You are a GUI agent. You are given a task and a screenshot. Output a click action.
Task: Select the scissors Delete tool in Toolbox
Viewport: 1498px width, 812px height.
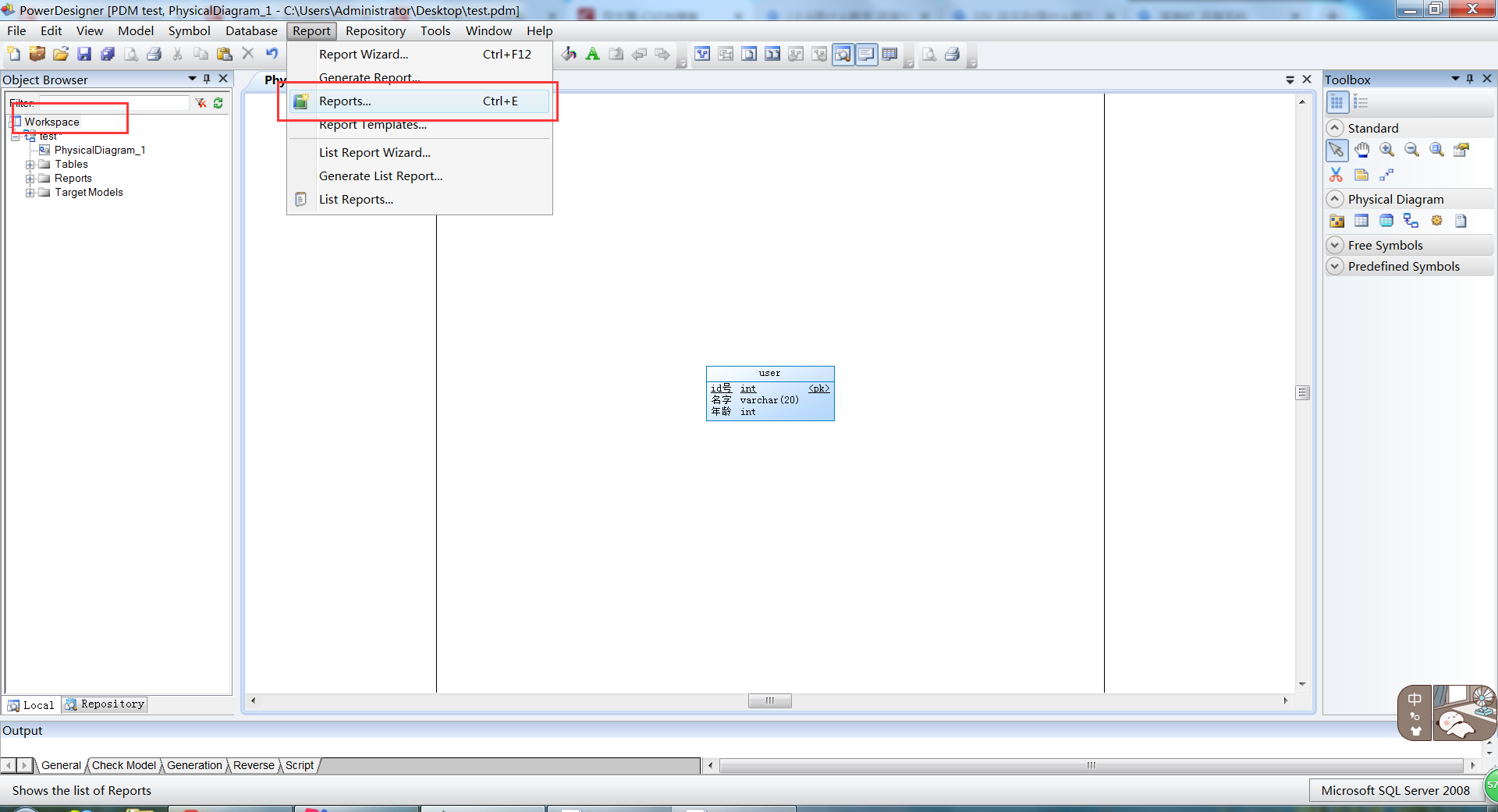click(1336, 175)
